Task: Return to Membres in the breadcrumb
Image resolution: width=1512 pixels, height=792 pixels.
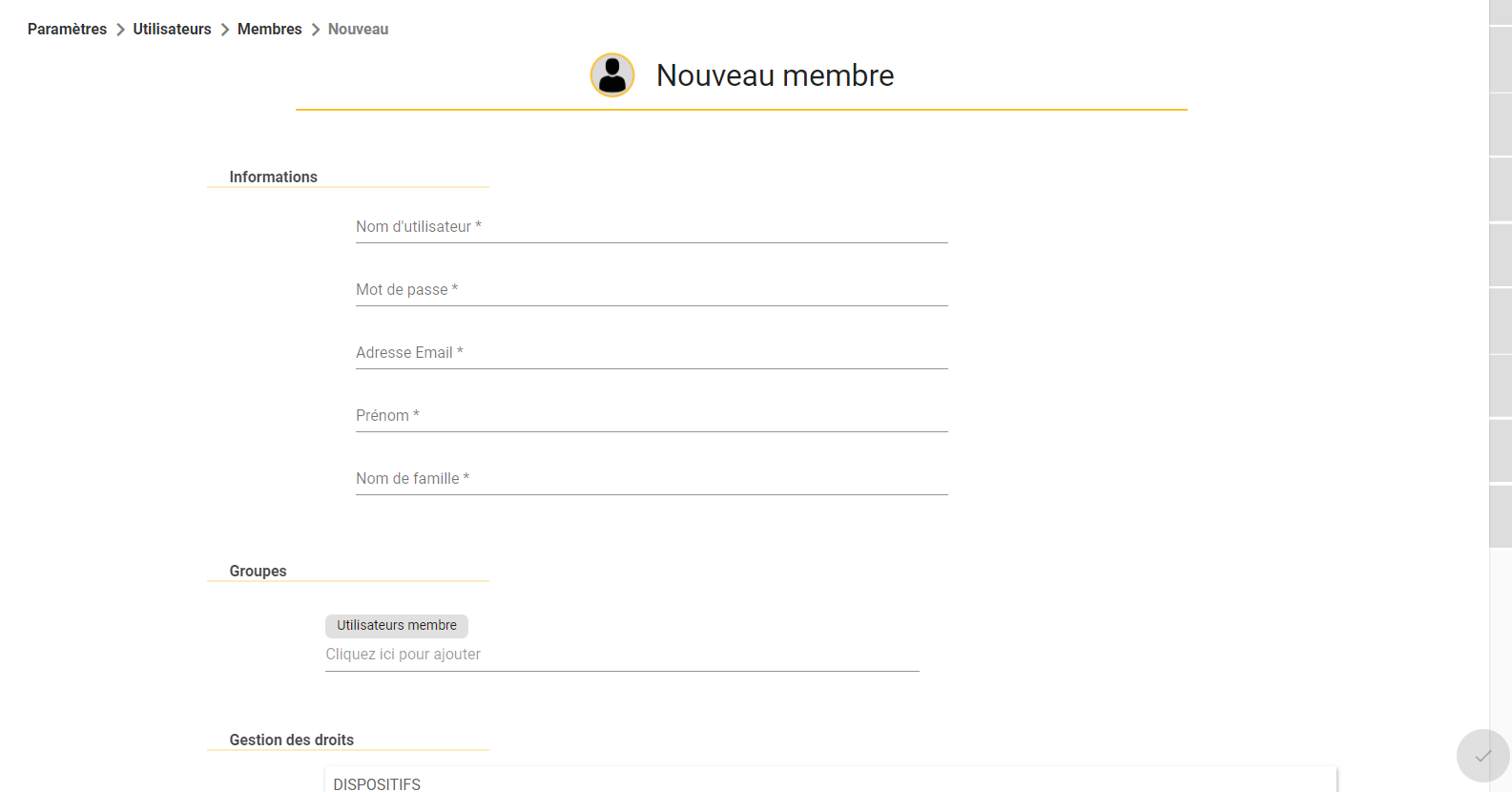Action: click(x=269, y=30)
